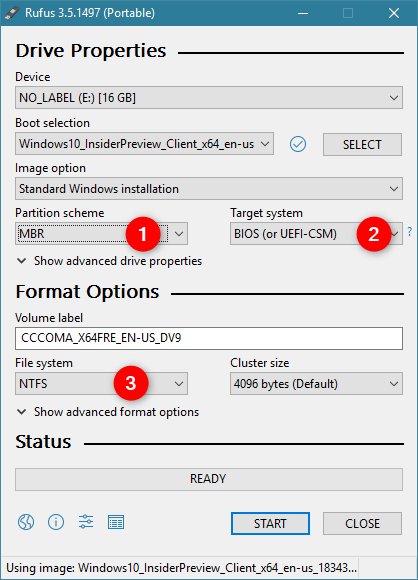
Task: Click the Using image status bar text
Action: 181,568
